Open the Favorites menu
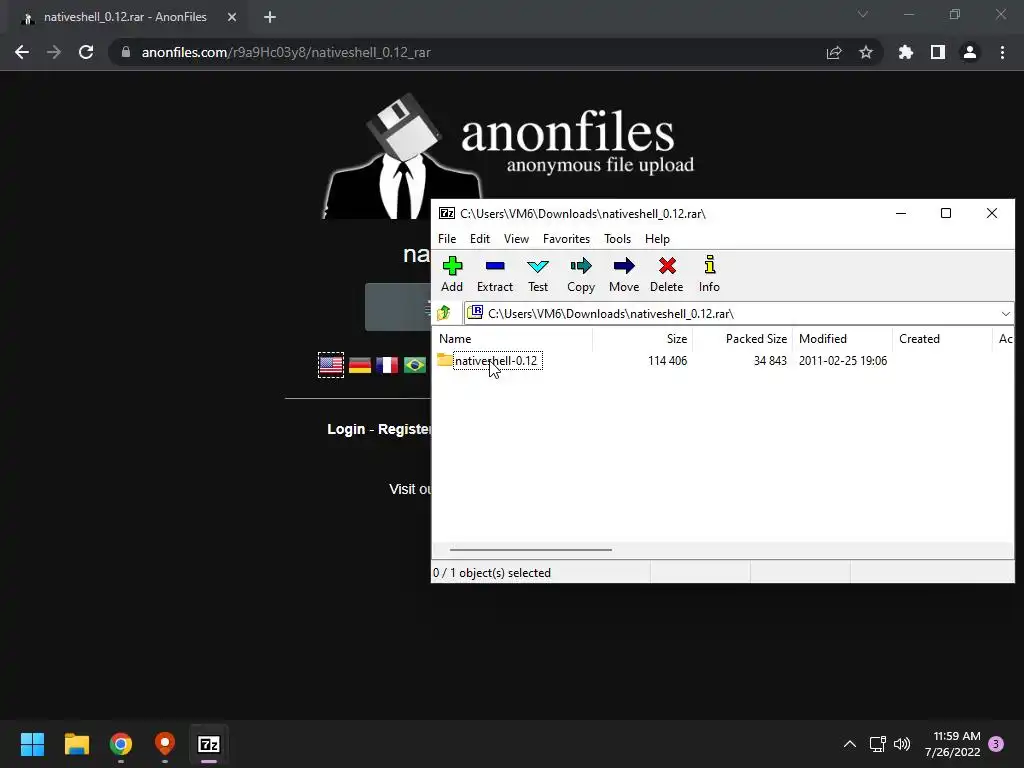Viewport: 1024px width, 768px height. pos(566,239)
